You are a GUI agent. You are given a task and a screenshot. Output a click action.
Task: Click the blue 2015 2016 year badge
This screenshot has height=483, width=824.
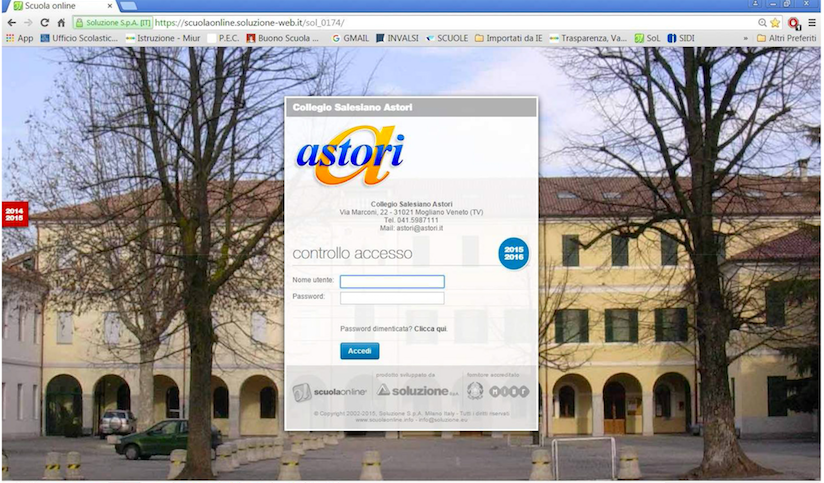pyautogui.click(x=513, y=253)
